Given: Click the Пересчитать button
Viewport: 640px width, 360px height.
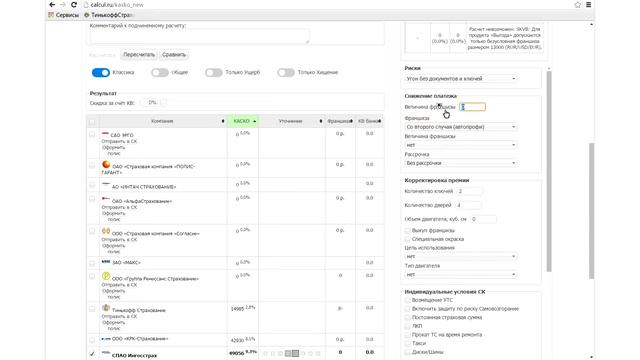Looking at the screenshot, I should click(x=139, y=55).
